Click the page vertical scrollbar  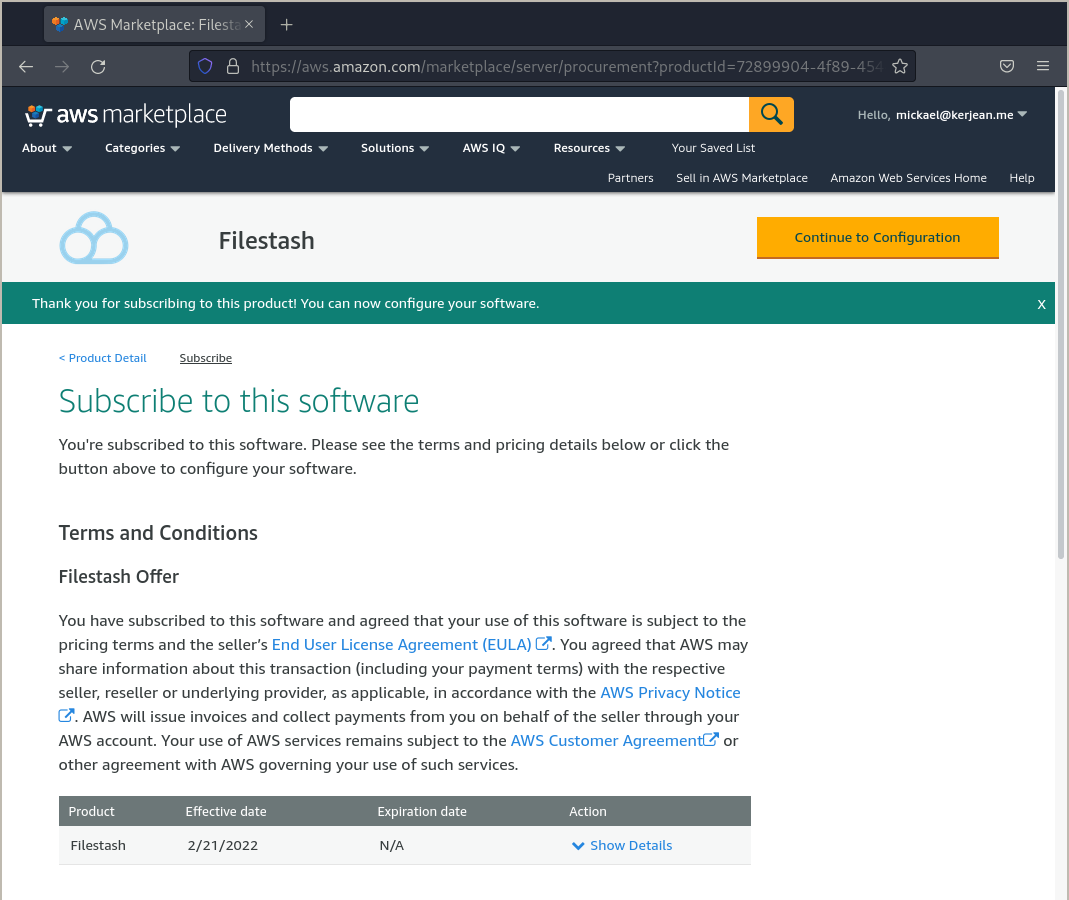(x=1061, y=327)
